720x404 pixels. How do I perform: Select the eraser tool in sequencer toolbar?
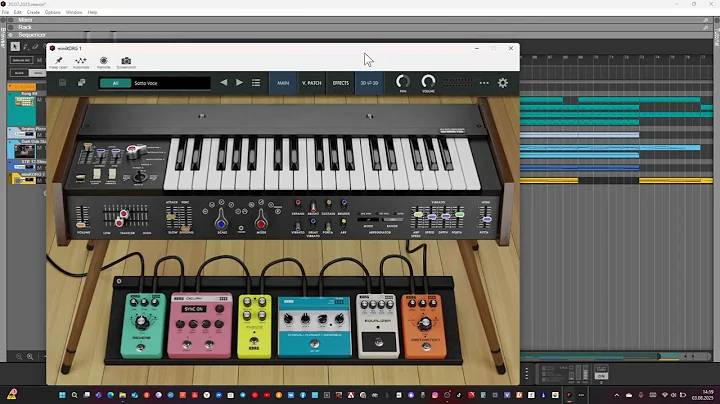click(35, 46)
